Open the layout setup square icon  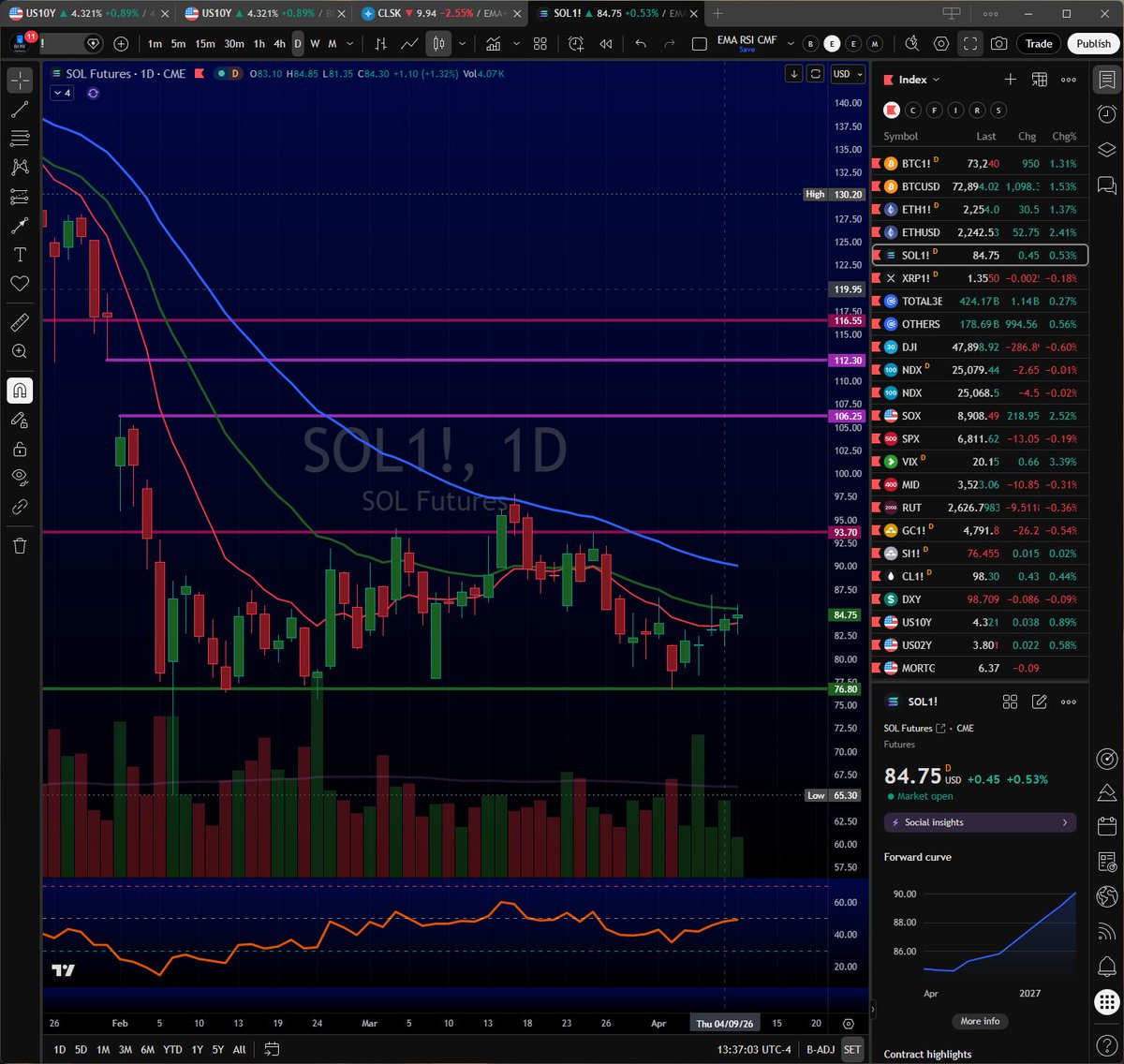point(699,44)
